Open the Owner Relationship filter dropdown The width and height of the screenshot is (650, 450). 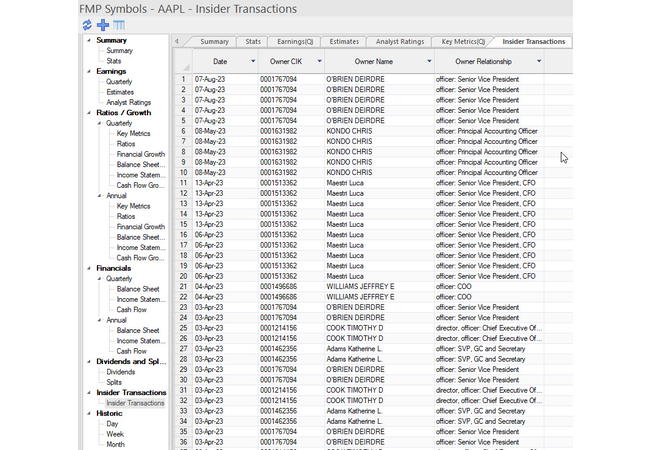point(539,61)
